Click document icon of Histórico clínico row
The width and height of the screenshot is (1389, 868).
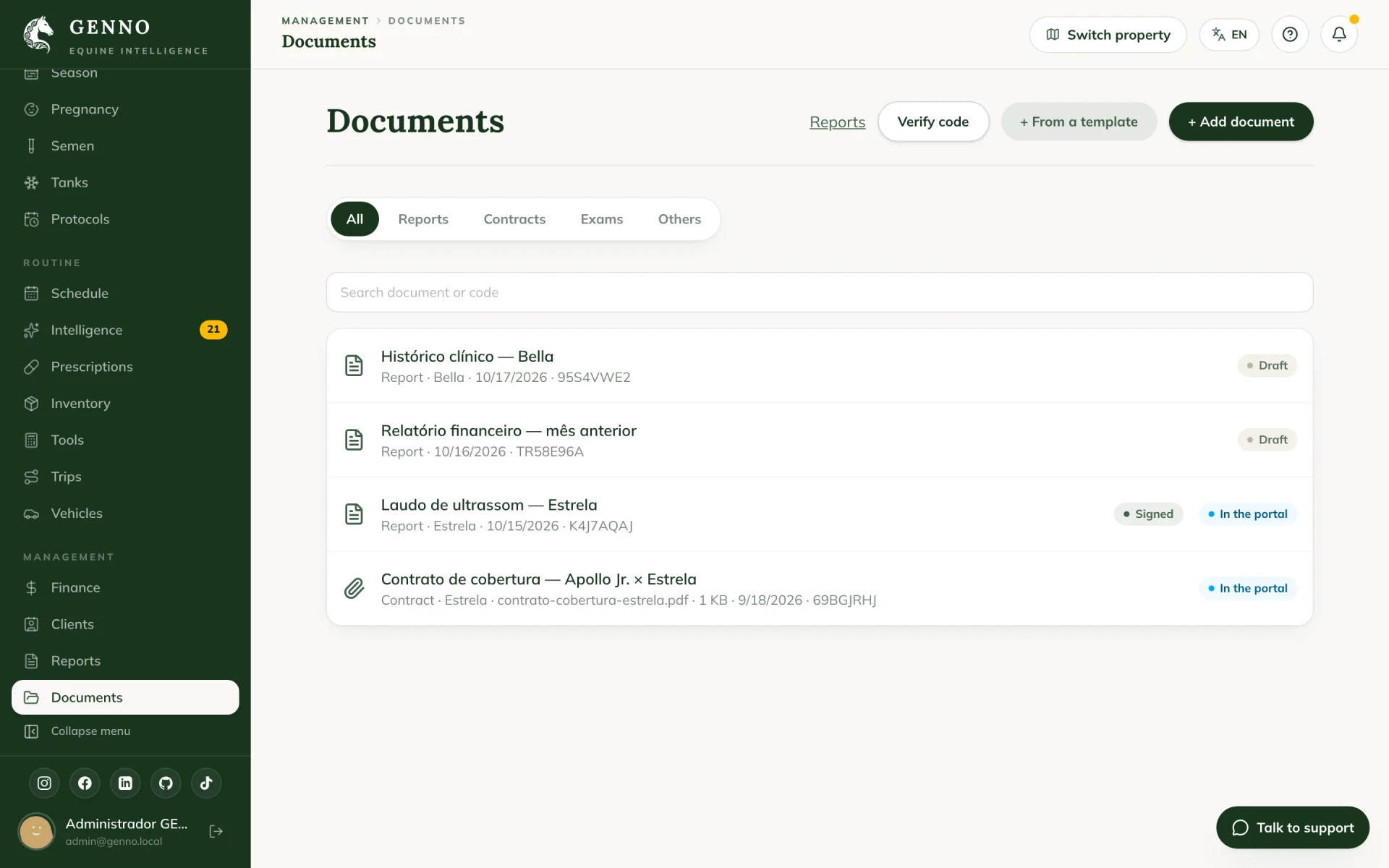[x=354, y=365]
